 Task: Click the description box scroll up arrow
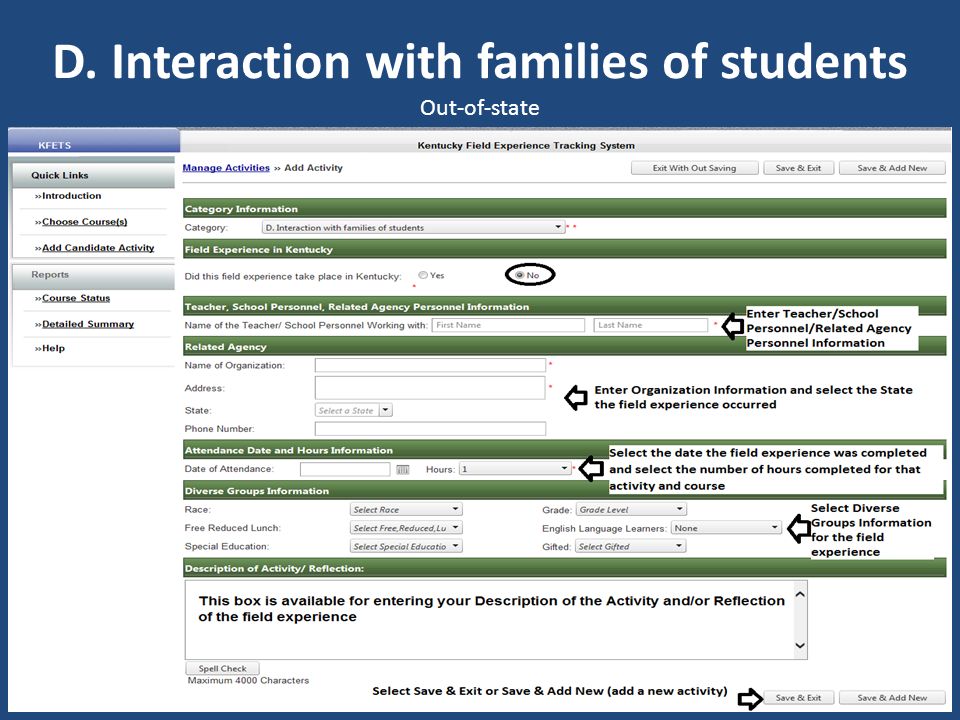(x=800, y=594)
